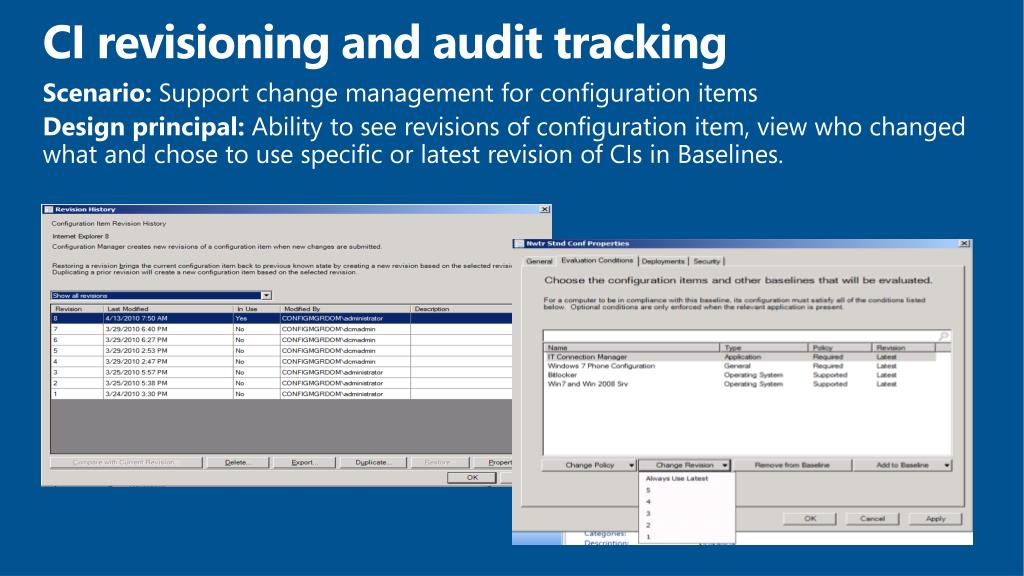Close Nwtr Stnd Conf Properties dialog
This screenshot has width=1024, height=576.
(964, 243)
